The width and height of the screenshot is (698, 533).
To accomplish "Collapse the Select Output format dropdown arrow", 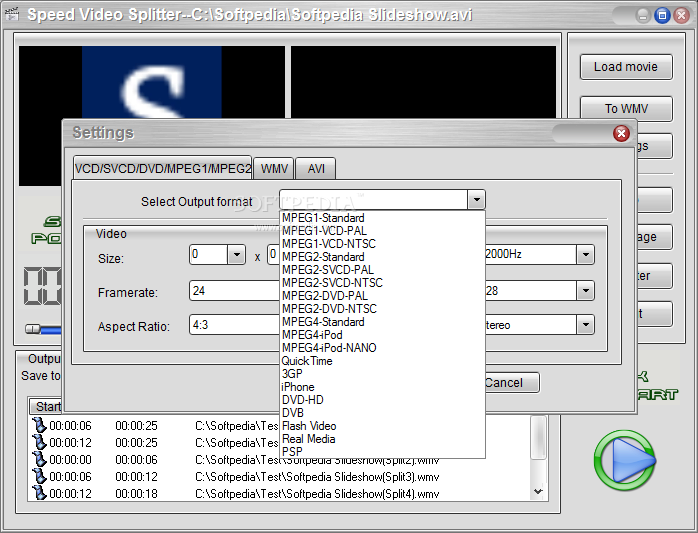I will 476,200.
